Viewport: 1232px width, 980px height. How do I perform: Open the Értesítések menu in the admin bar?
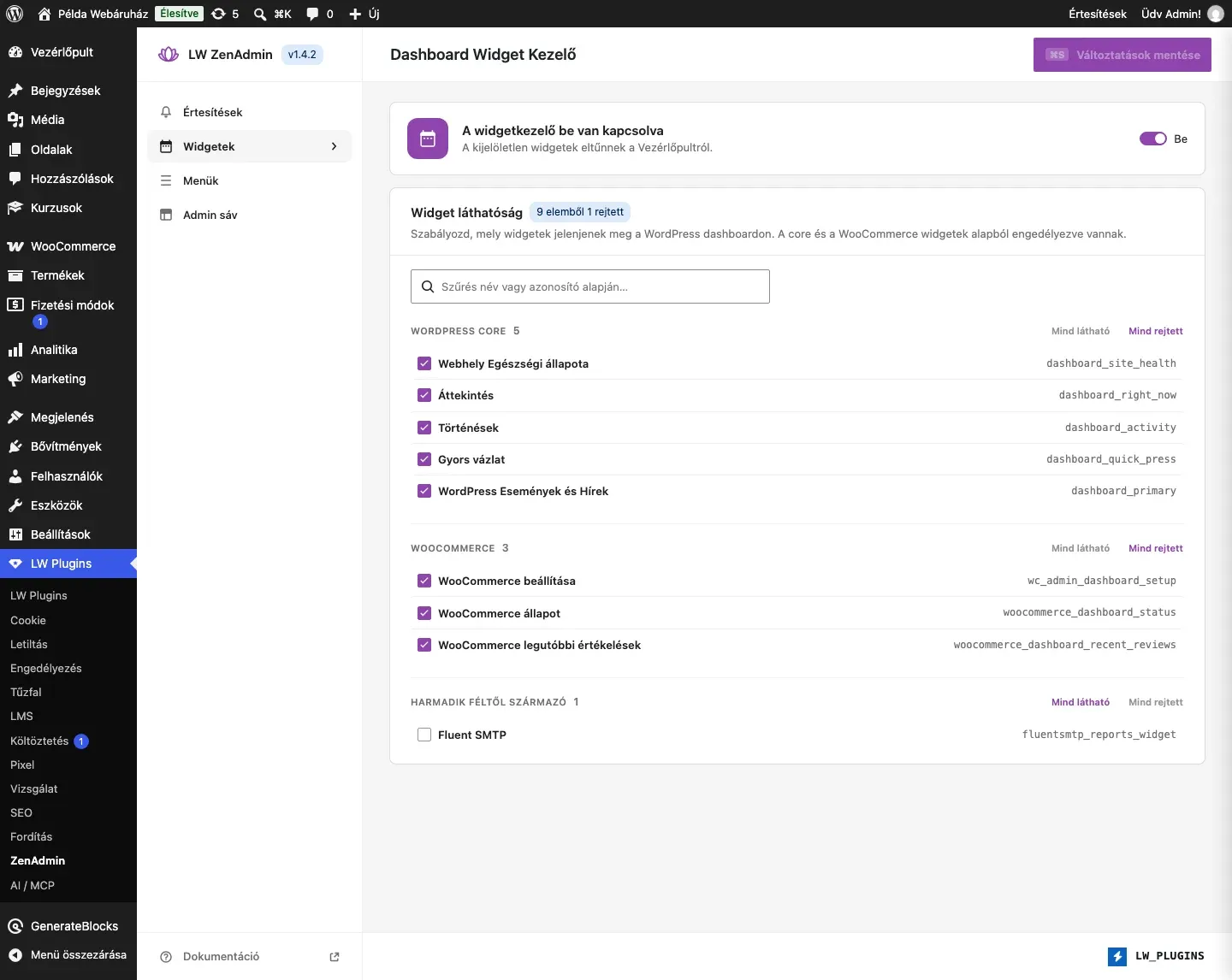click(1098, 14)
